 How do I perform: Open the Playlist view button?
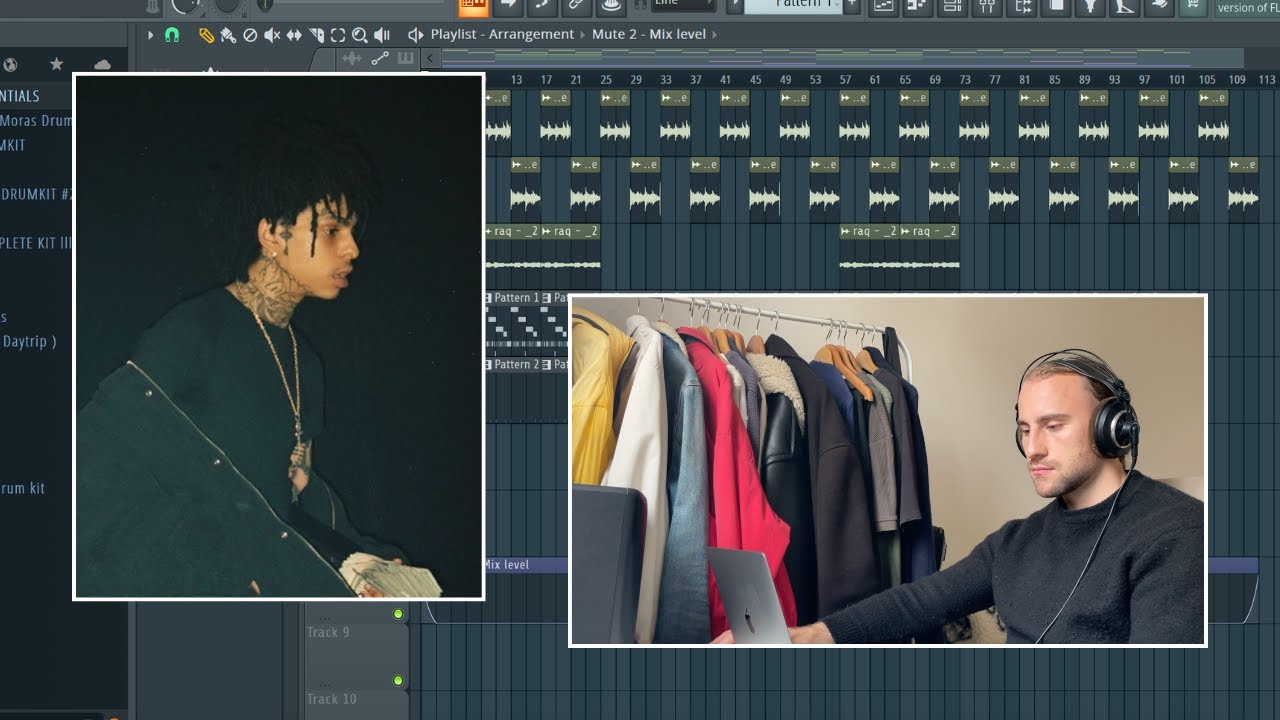pos(883,6)
